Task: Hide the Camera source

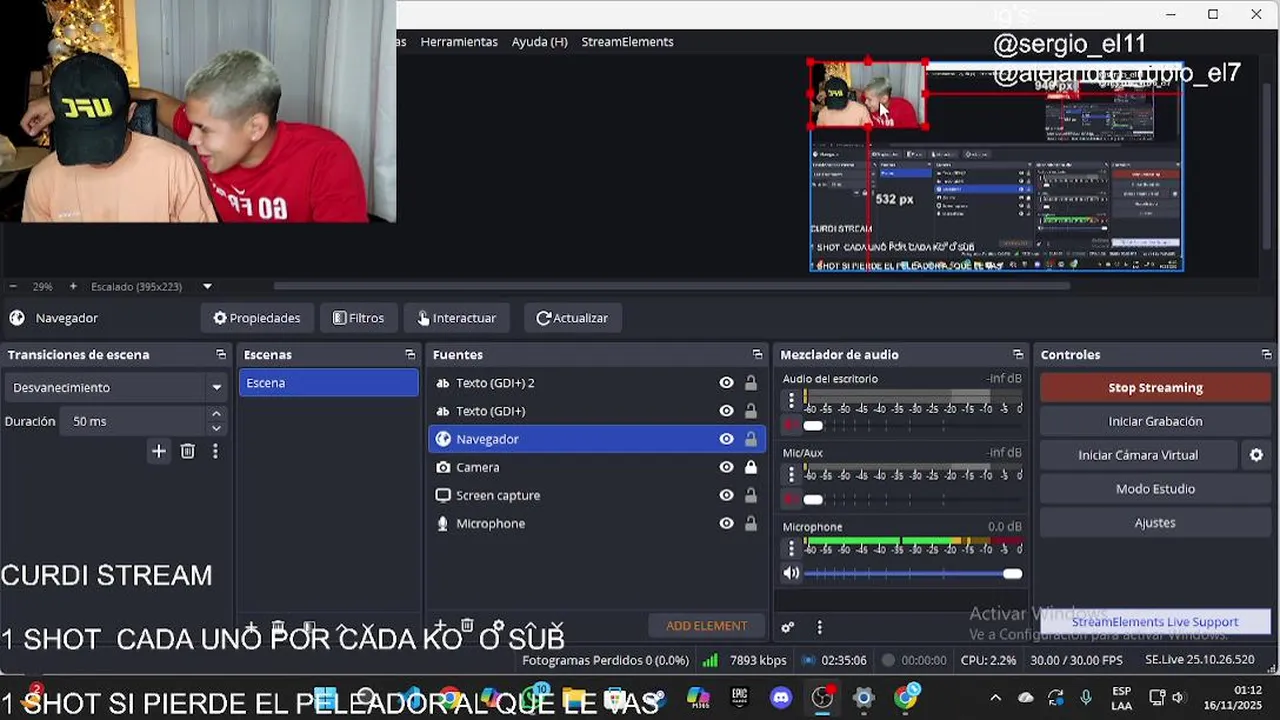Action: pos(726,467)
